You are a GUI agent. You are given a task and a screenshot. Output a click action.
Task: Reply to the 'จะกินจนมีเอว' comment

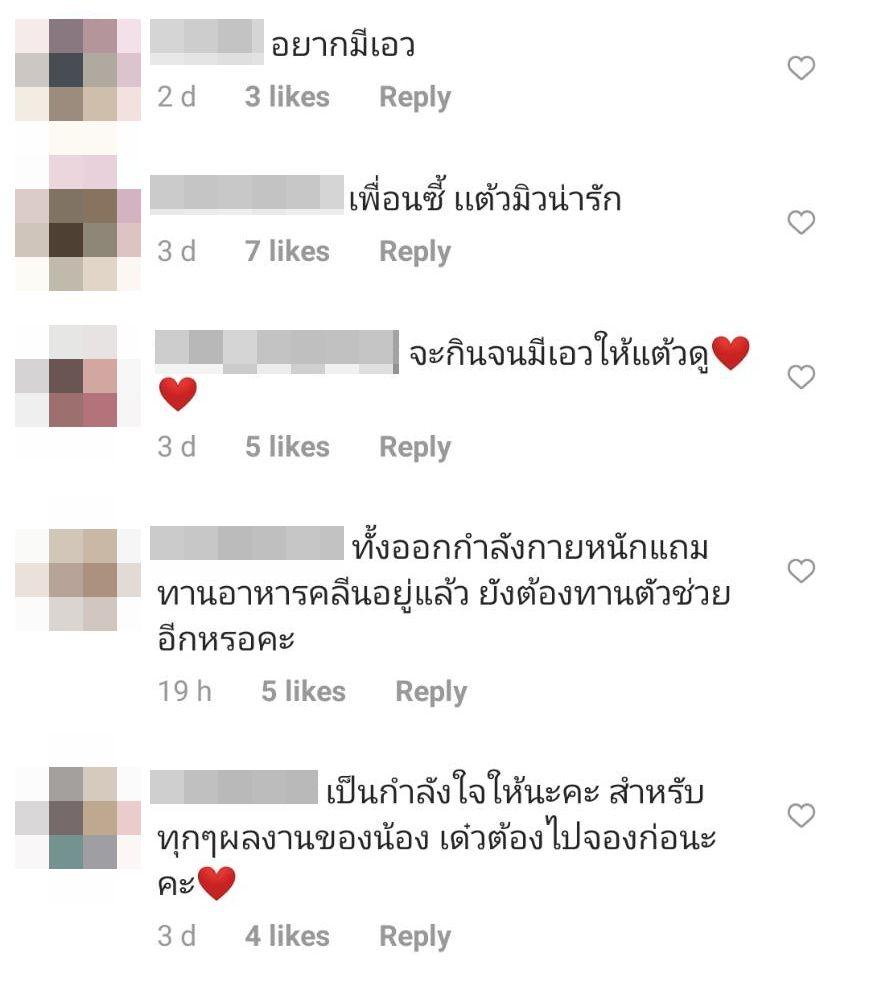click(415, 448)
